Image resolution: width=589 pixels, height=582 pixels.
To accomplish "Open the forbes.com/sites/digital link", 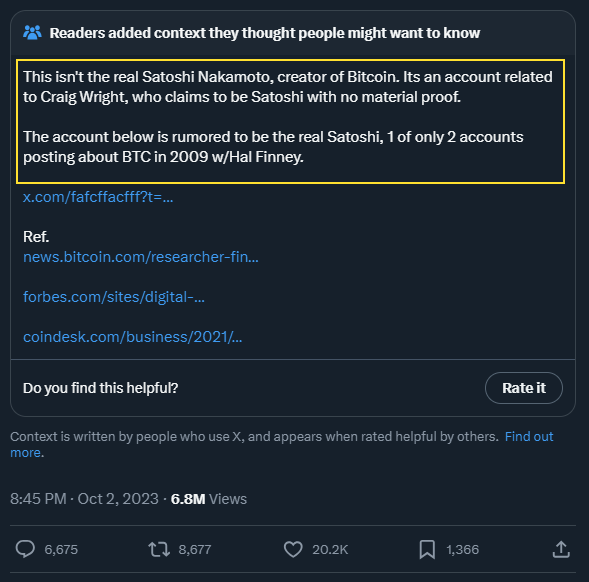I will 114,297.
